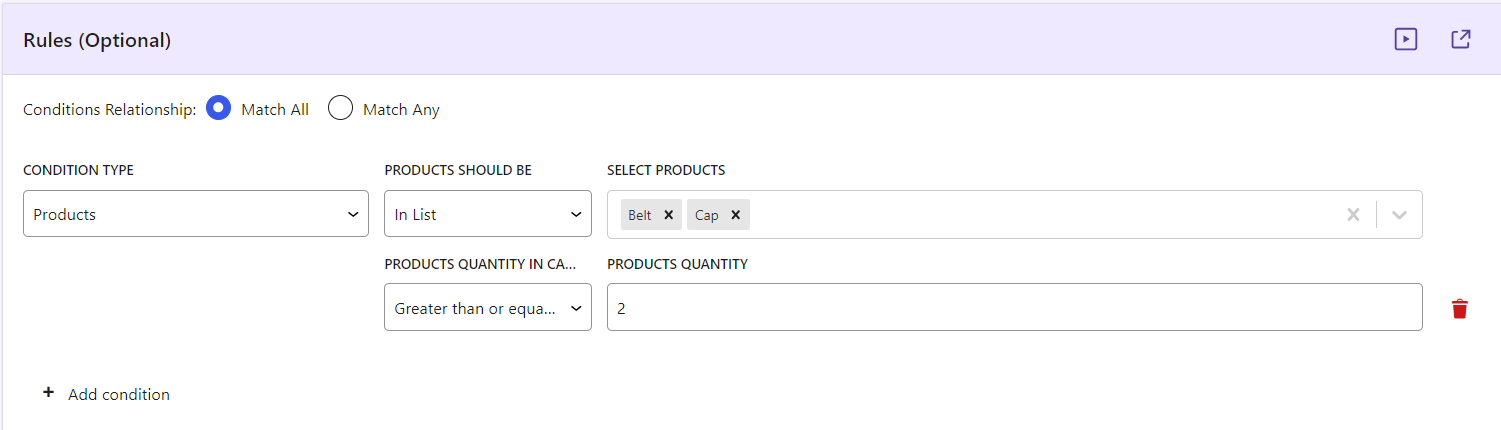1501x430 pixels.
Task: Remove Belt from selected products
Action: (x=669, y=215)
